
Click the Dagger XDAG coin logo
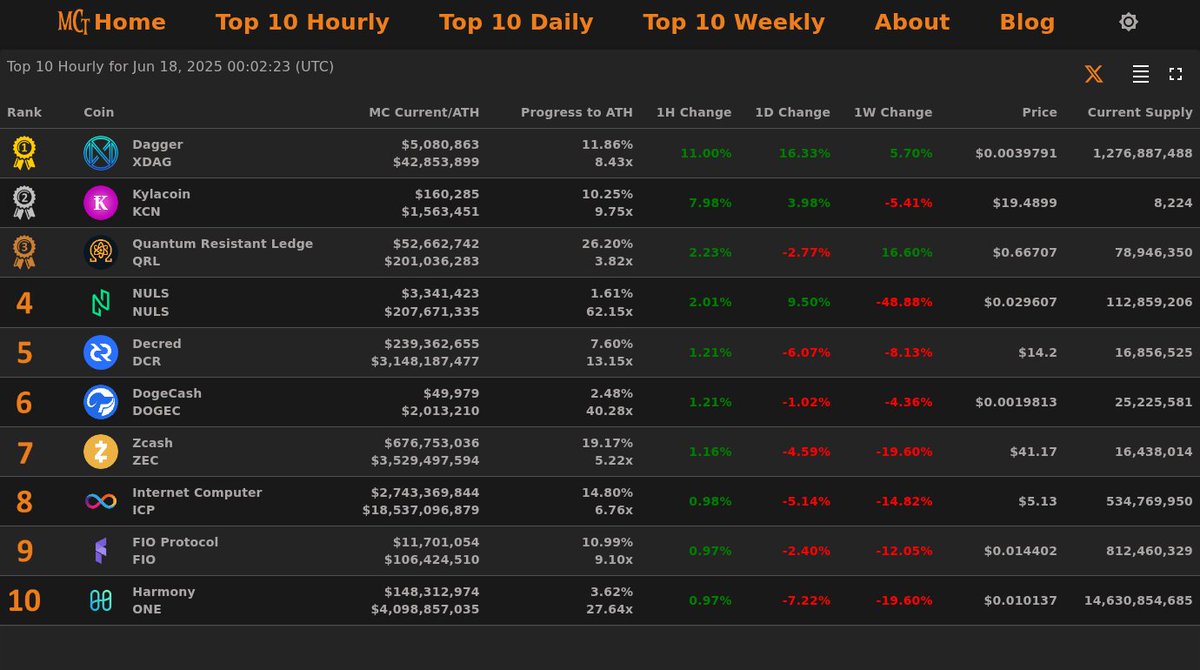[101, 153]
